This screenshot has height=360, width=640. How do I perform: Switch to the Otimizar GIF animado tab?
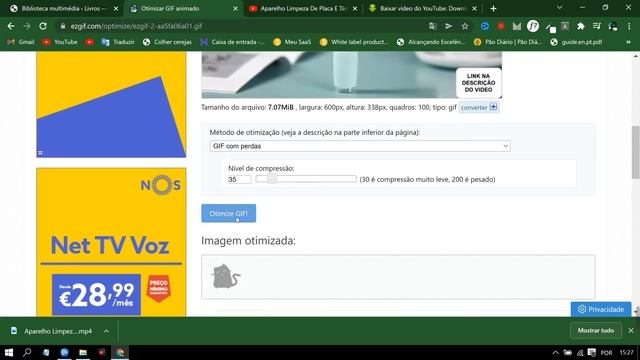point(182,9)
